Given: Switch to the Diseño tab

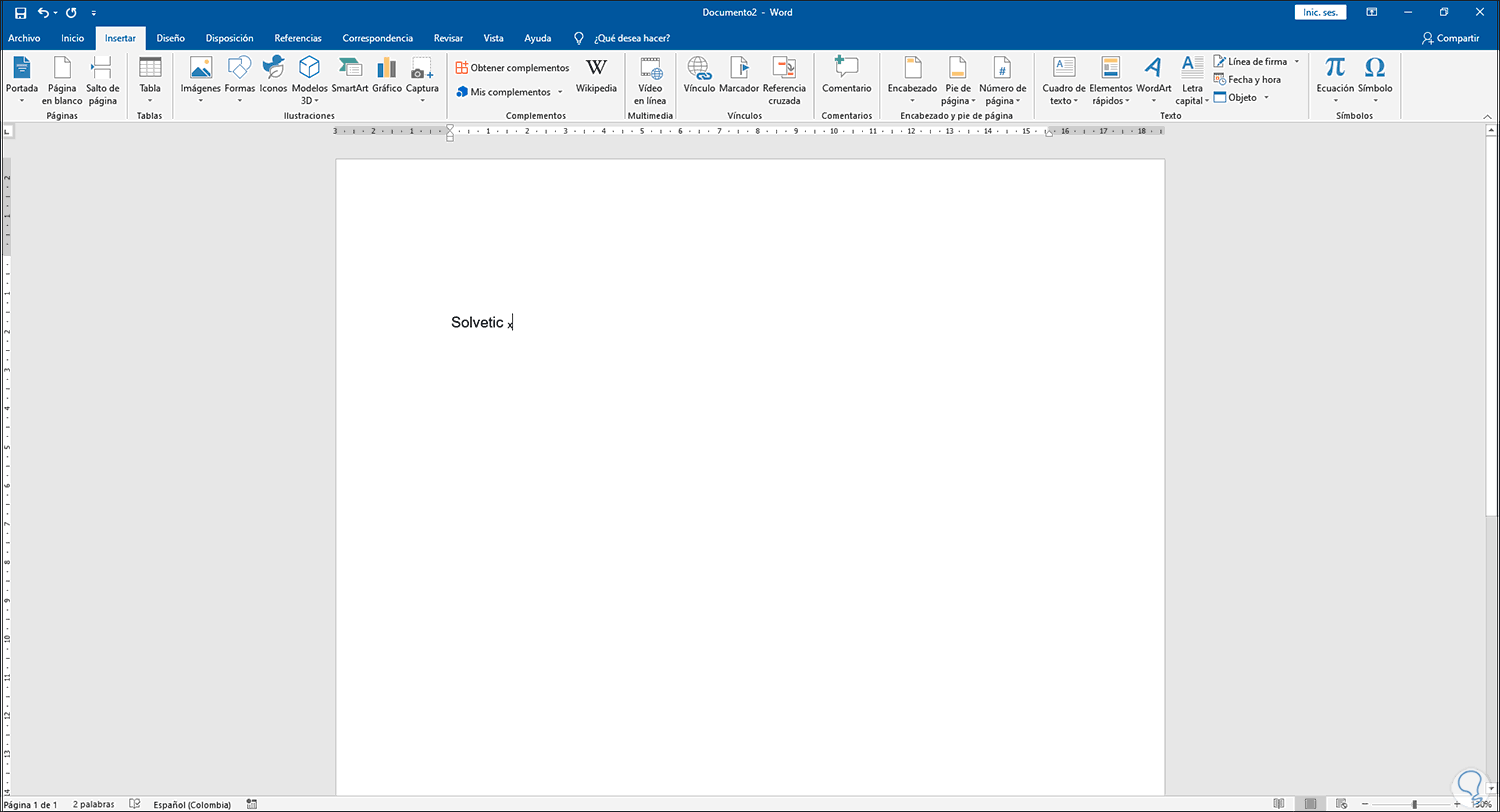Looking at the screenshot, I should coord(171,38).
